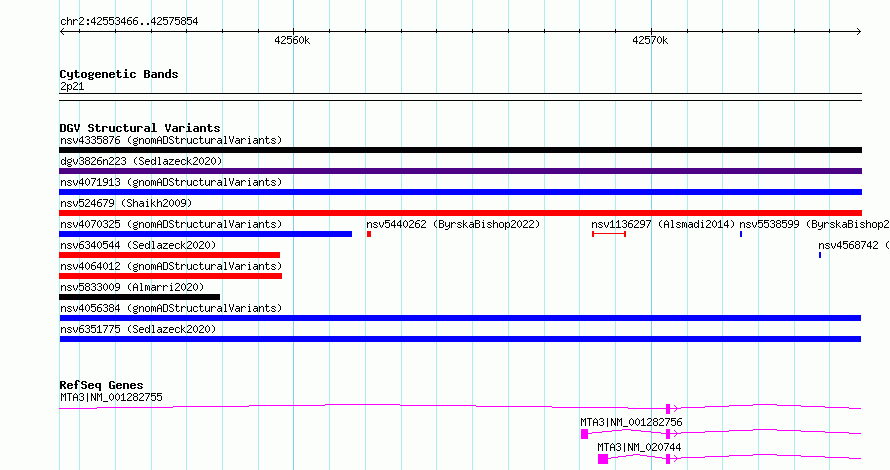
Task: Select the small blue nsv5538599 marker
Action: [x=741, y=234]
